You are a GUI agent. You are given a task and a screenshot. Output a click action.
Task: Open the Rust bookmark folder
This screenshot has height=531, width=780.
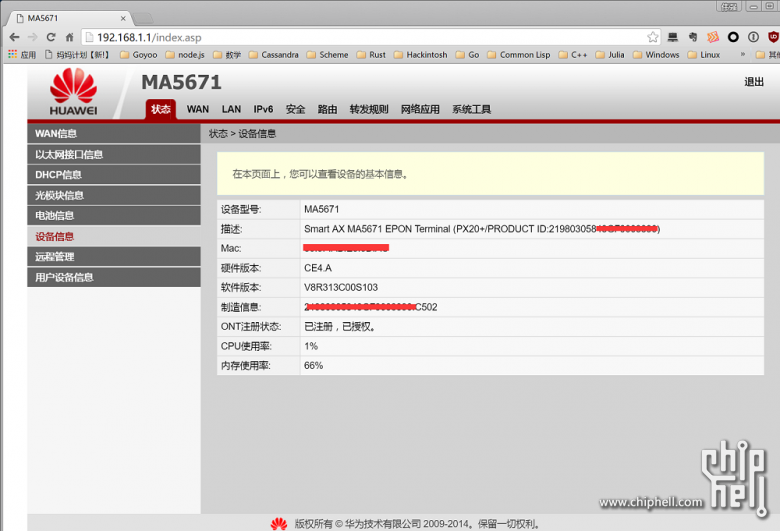click(371, 55)
